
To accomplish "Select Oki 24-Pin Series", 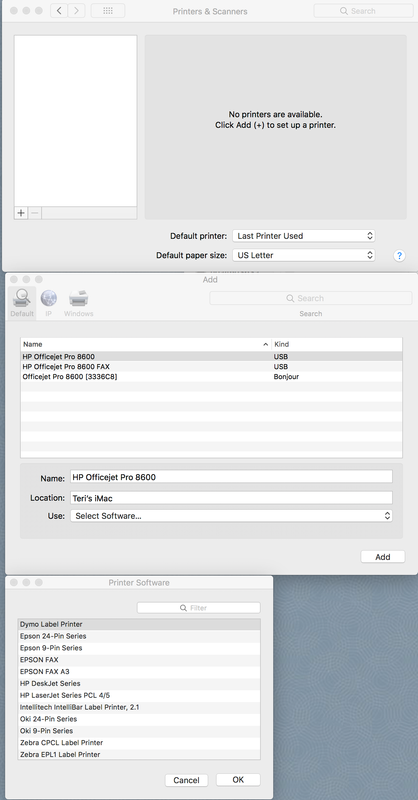I will tap(139, 719).
